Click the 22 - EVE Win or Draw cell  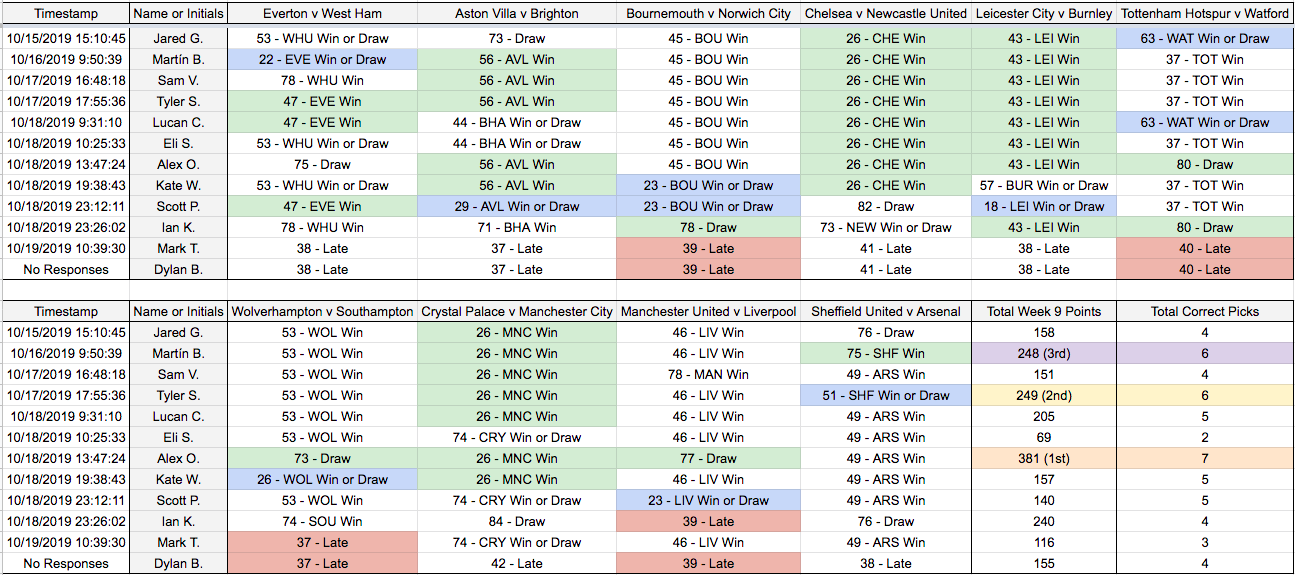322,60
